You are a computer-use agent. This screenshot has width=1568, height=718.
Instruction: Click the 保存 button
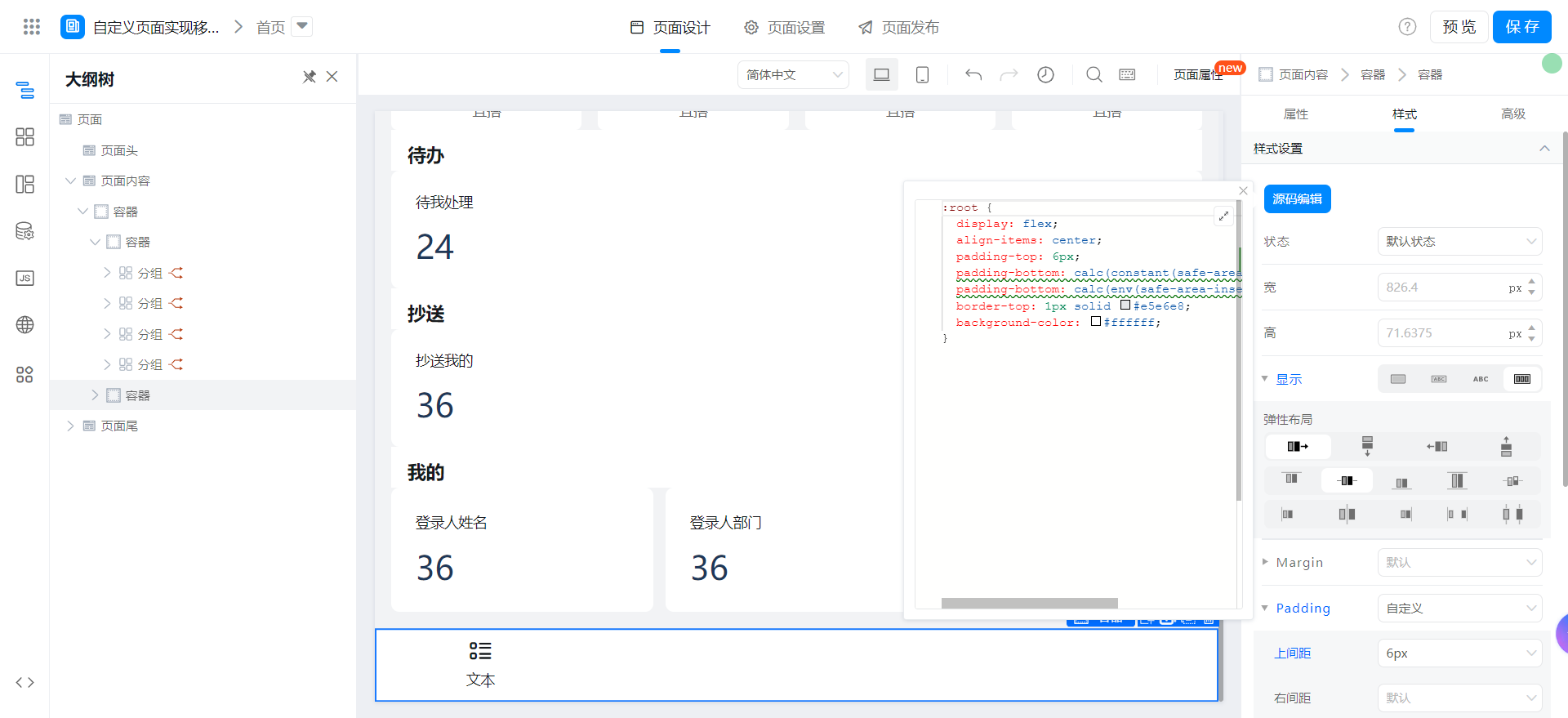click(1522, 27)
